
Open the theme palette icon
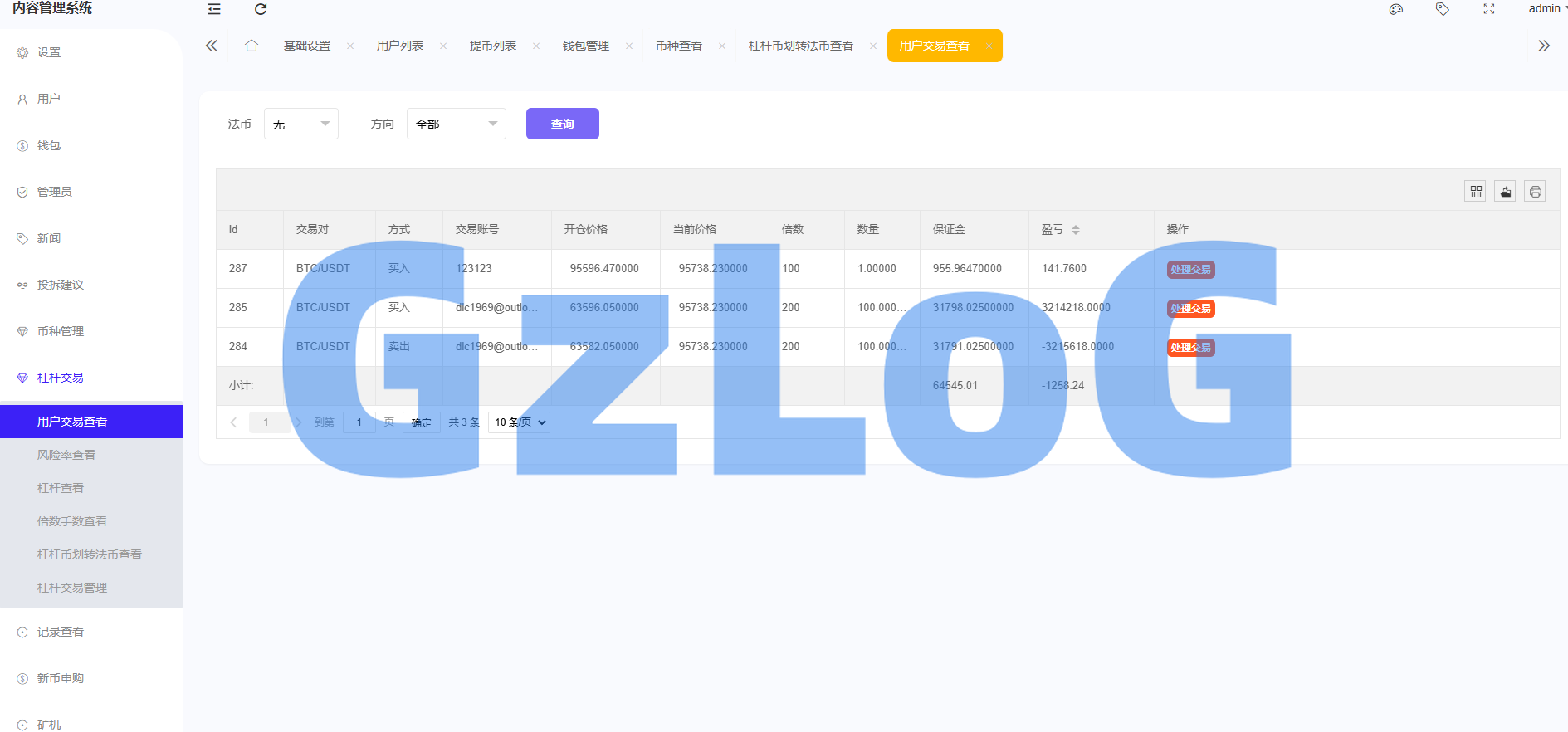tap(1396, 9)
